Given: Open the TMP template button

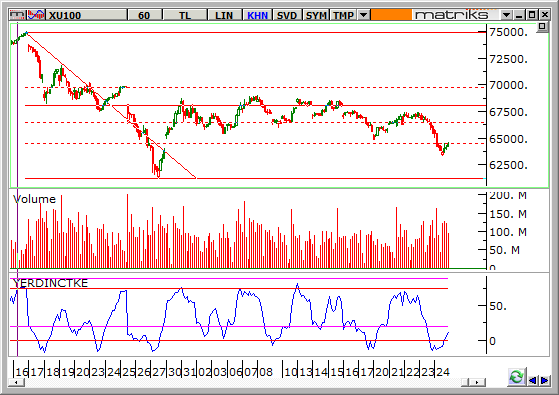Looking at the screenshot, I should [344, 15].
